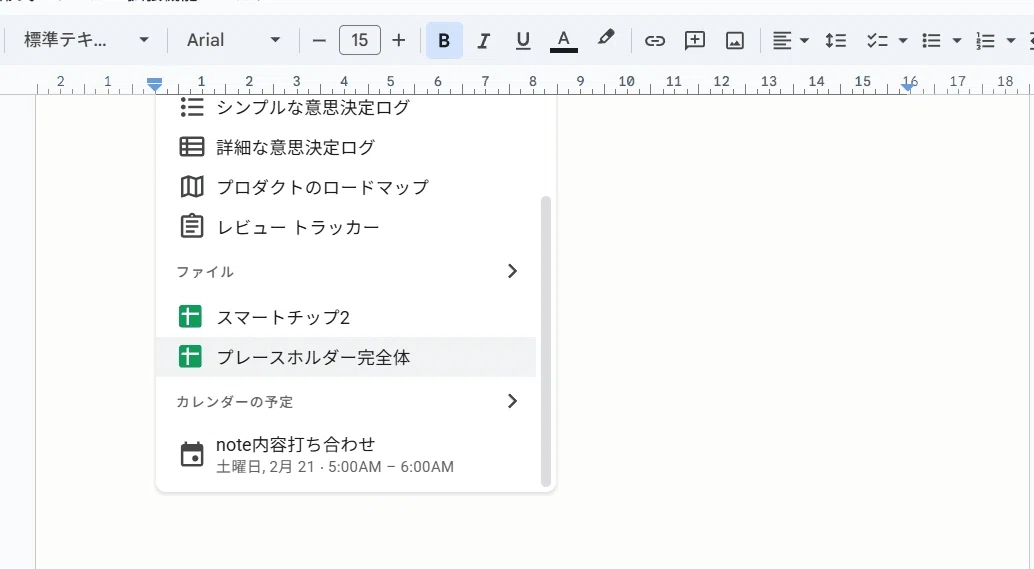The height and width of the screenshot is (569, 1034).
Task: Click the popup menu scrollbar
Action: [545, 342]
